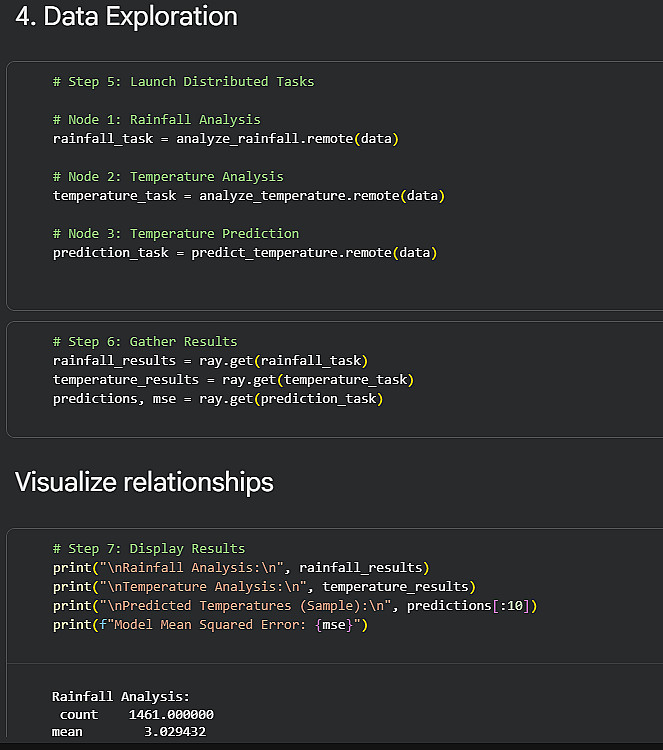Viewport: 663px width, 750px height.
Task: Click the print Temperature Analysis statement
Action: pyautogui.click(x=264, y=586)
